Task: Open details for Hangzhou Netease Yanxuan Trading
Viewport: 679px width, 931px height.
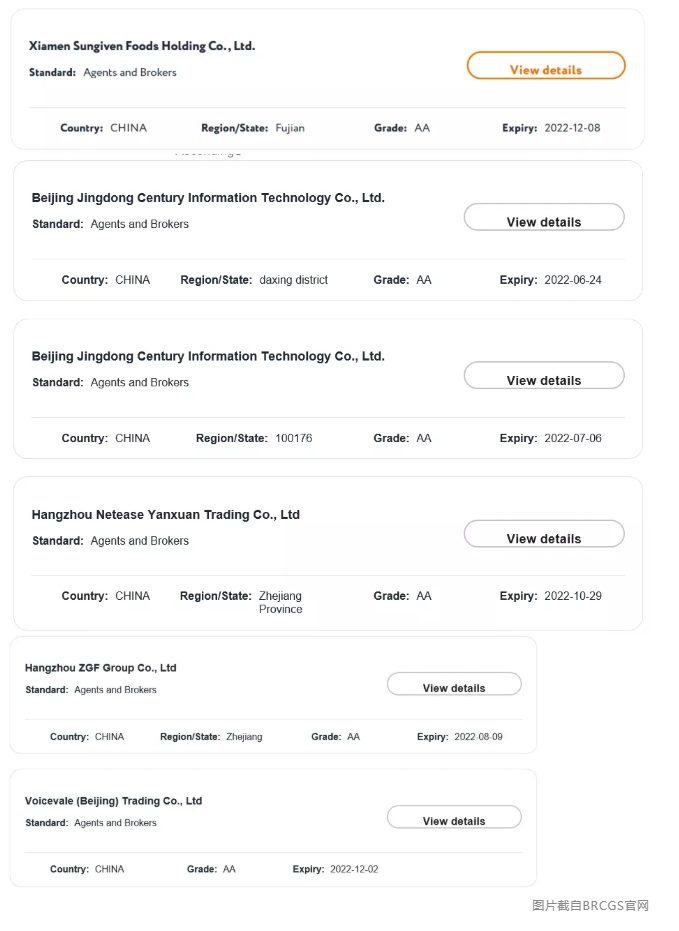Action: pyautogui.click(x=543, y=534)
